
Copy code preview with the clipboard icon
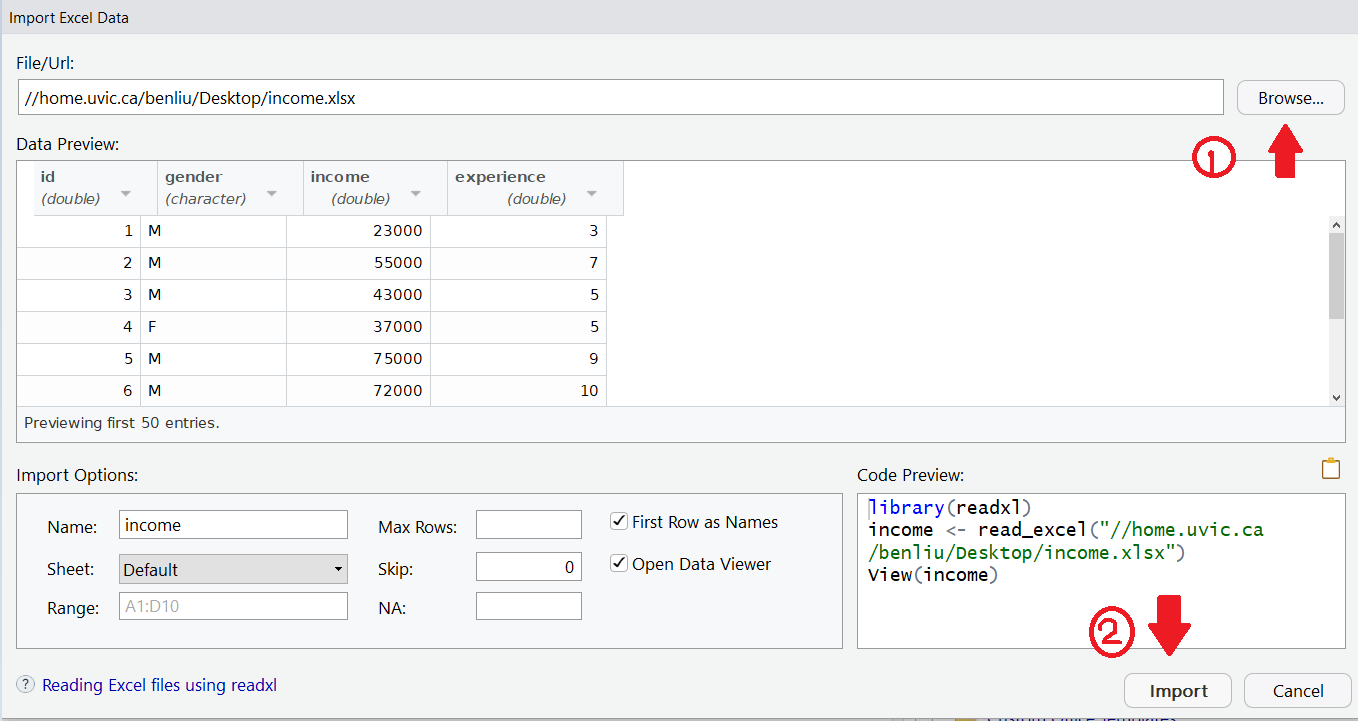click(1330, 469)
